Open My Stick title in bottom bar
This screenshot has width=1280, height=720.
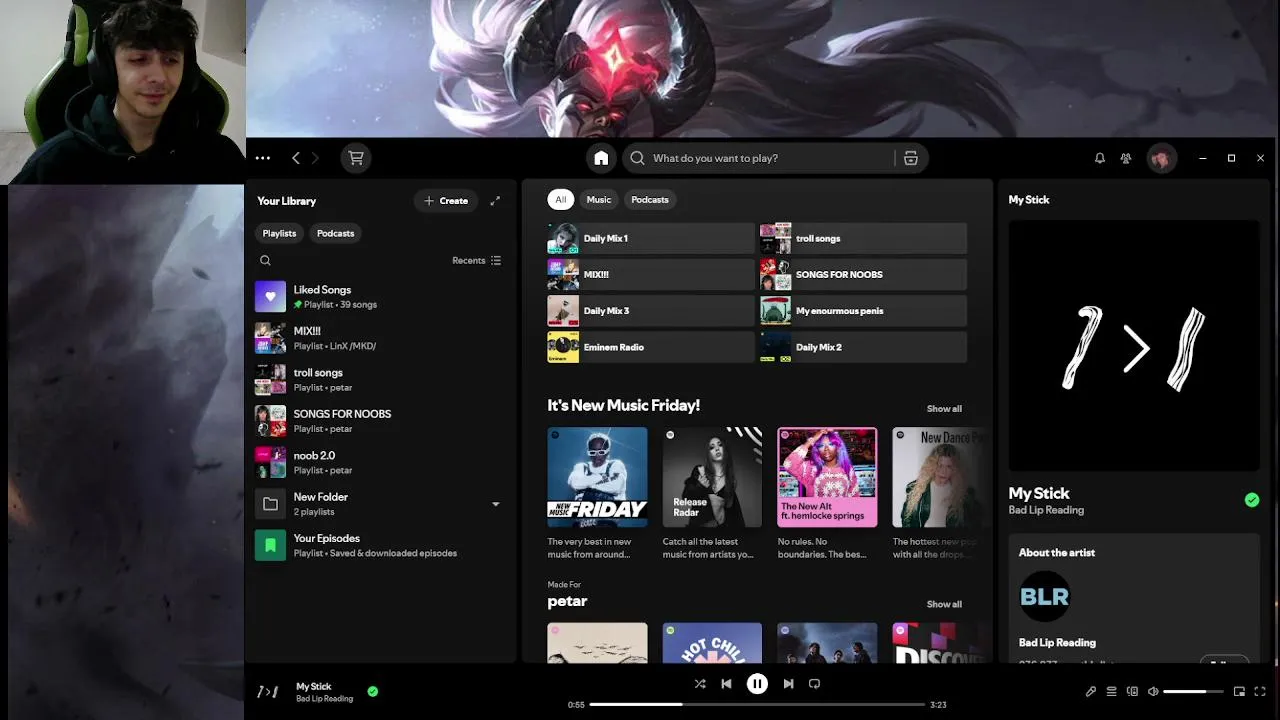pos(313,686)
